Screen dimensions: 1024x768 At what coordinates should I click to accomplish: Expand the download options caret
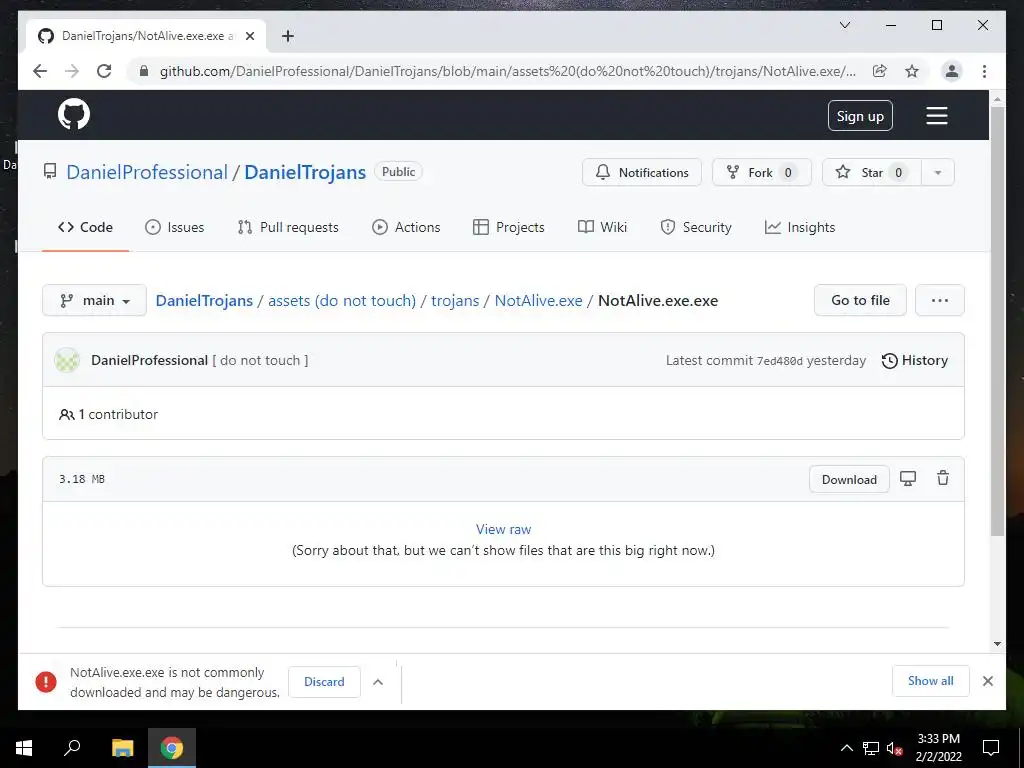pos(377,682)
